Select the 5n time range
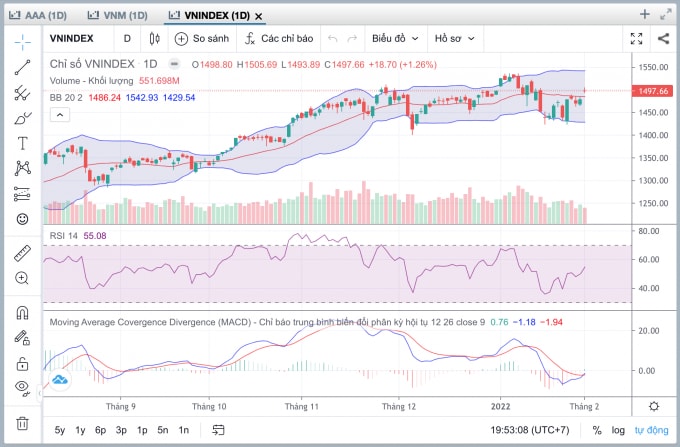Viewport: 680px width, 447px height. coord(163,430)
